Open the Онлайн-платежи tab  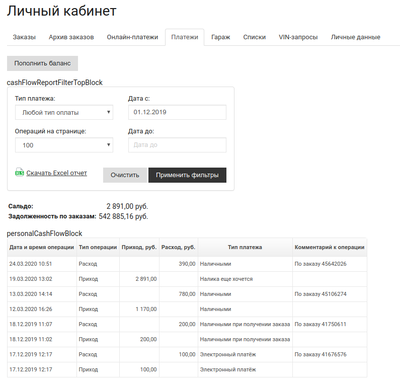coord(132,37)
